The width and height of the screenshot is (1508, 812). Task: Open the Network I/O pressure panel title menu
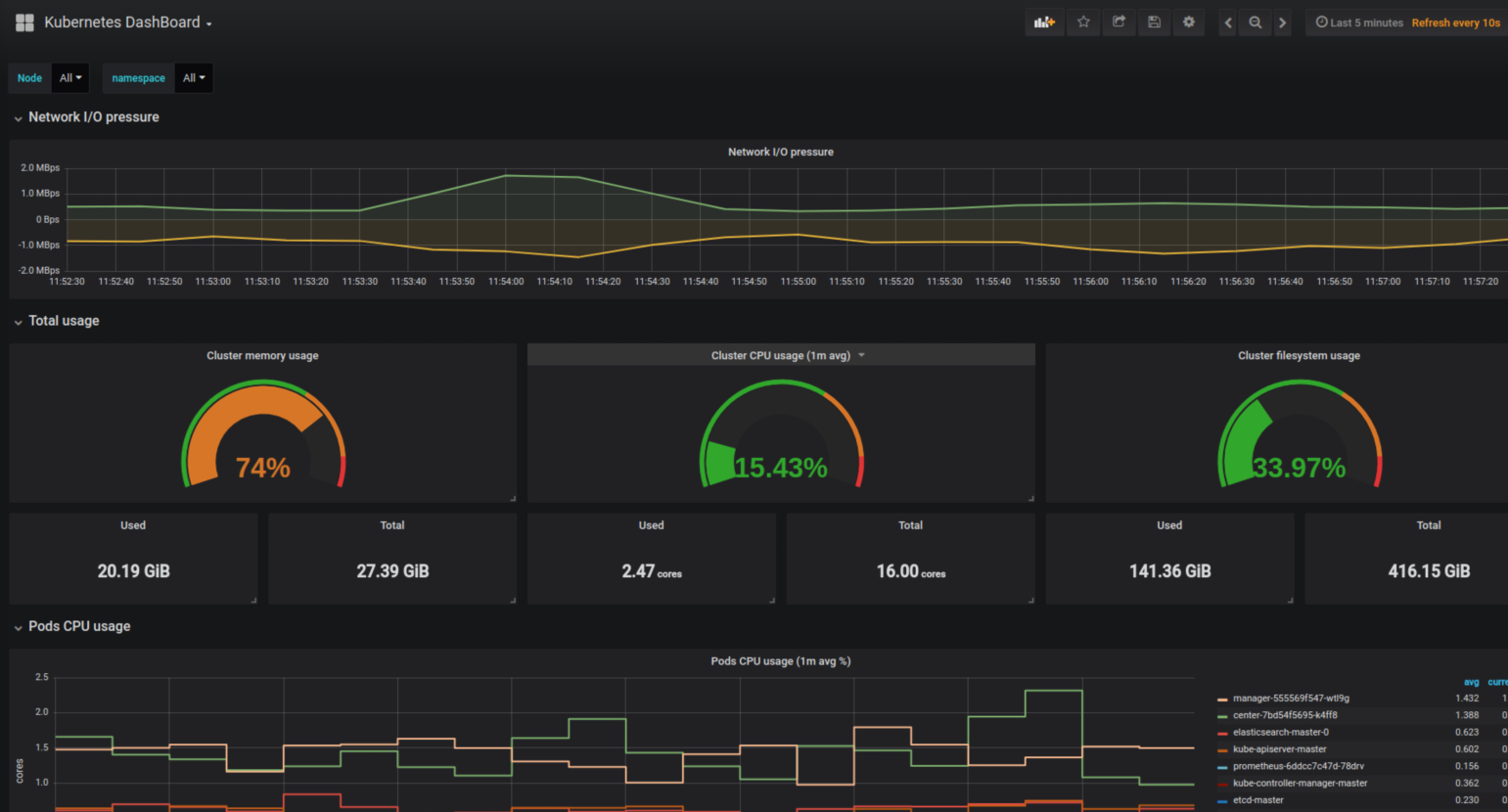[x=781, y=152]
